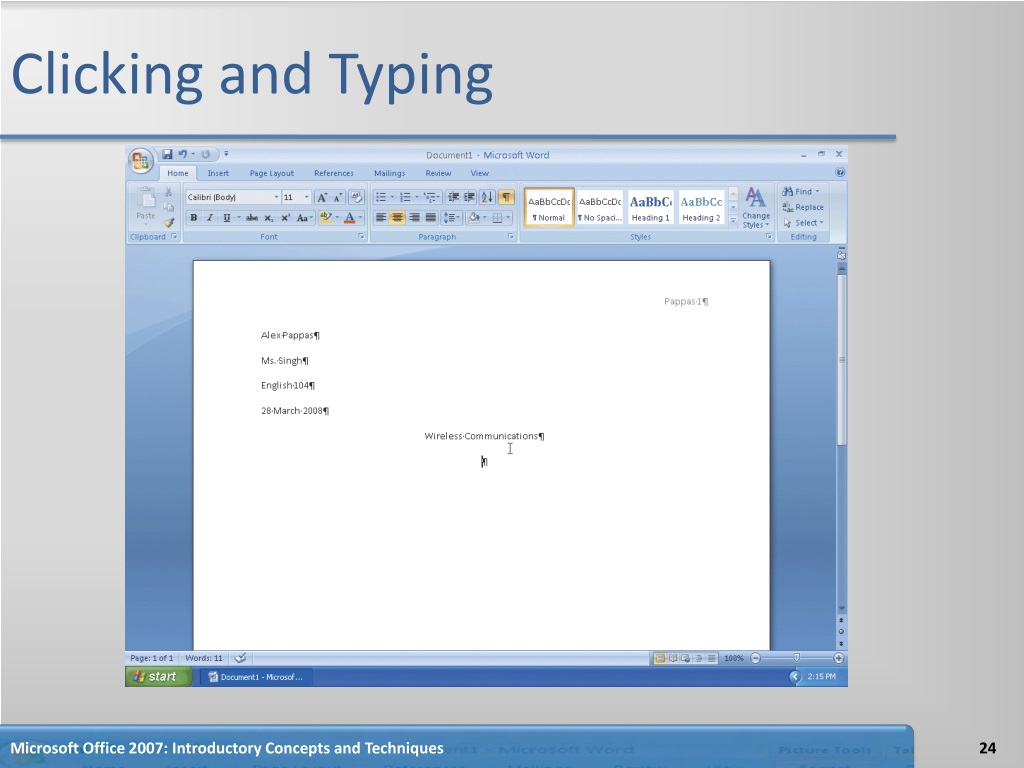Toggle Underline formatting

click(x=227, y=218)
